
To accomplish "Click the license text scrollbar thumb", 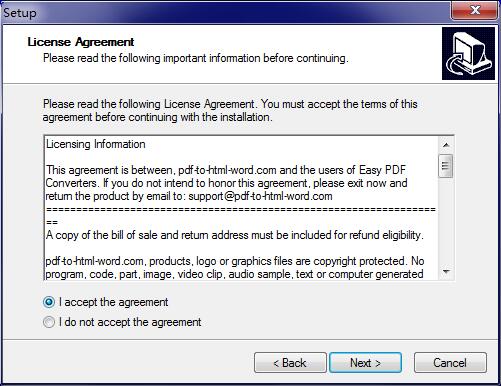I will [x=446, y=166].
